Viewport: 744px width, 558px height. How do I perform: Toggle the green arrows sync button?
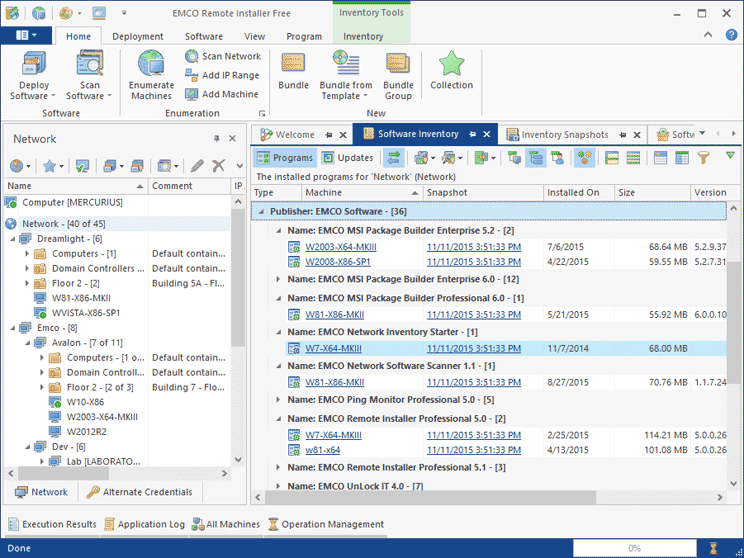coord(393,158)
